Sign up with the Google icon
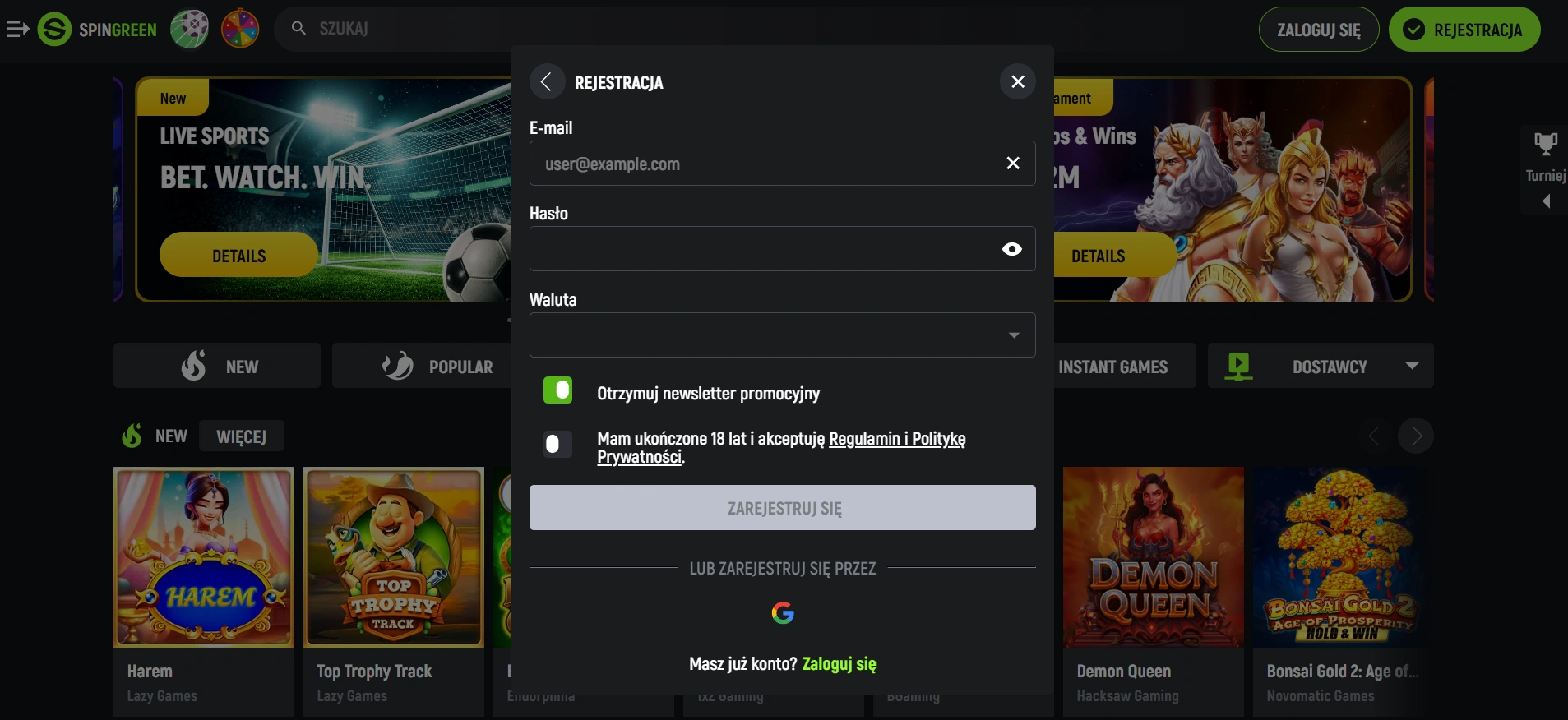 pyautogui.click(x=783, y=613)
